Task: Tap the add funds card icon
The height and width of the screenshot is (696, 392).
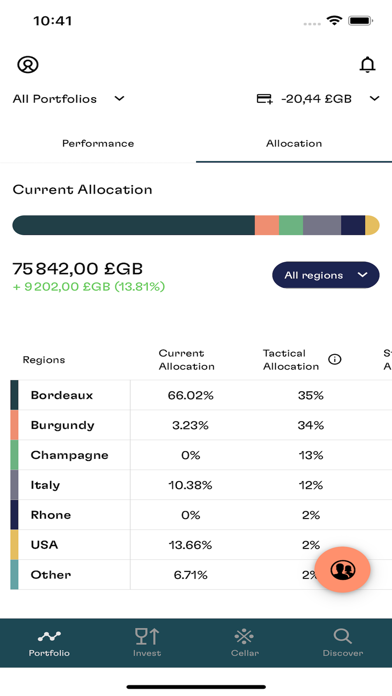Action: (265, 99)
